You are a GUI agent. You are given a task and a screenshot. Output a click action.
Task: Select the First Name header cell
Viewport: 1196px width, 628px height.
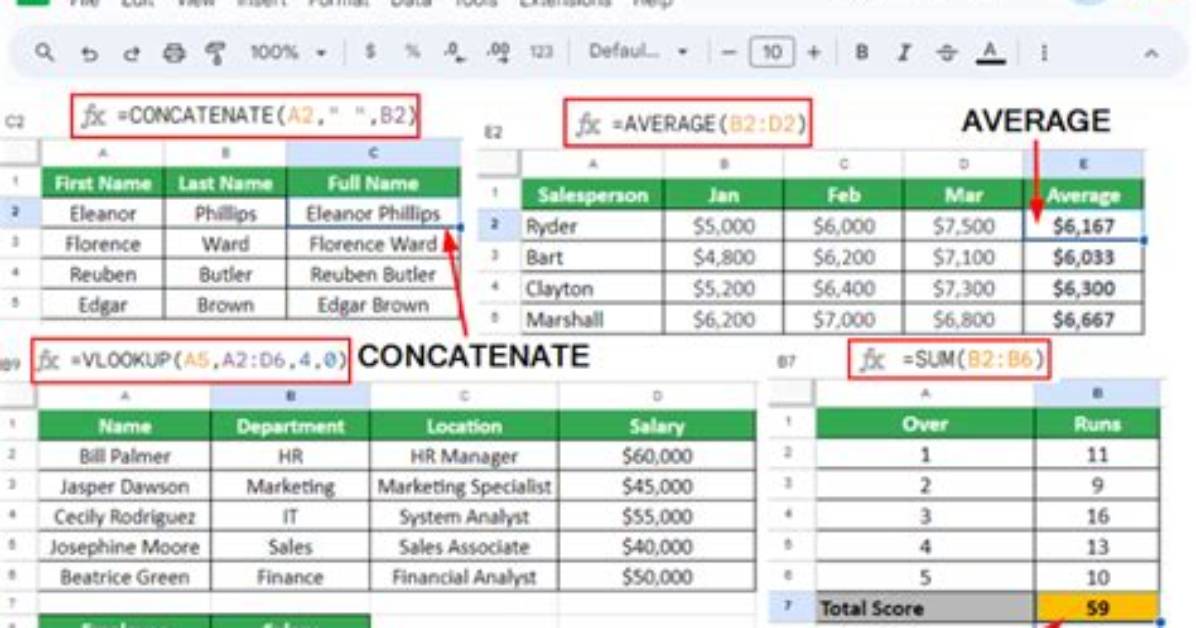coord(102,183)
